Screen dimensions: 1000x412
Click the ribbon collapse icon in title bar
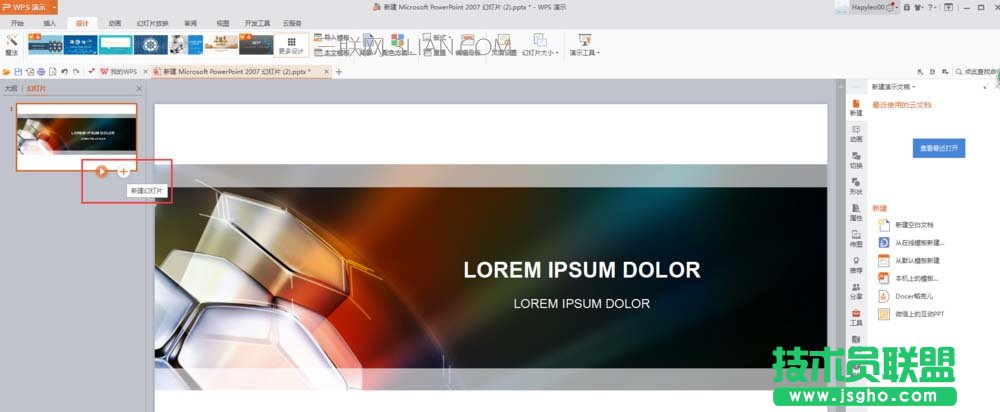click(949, 7)
